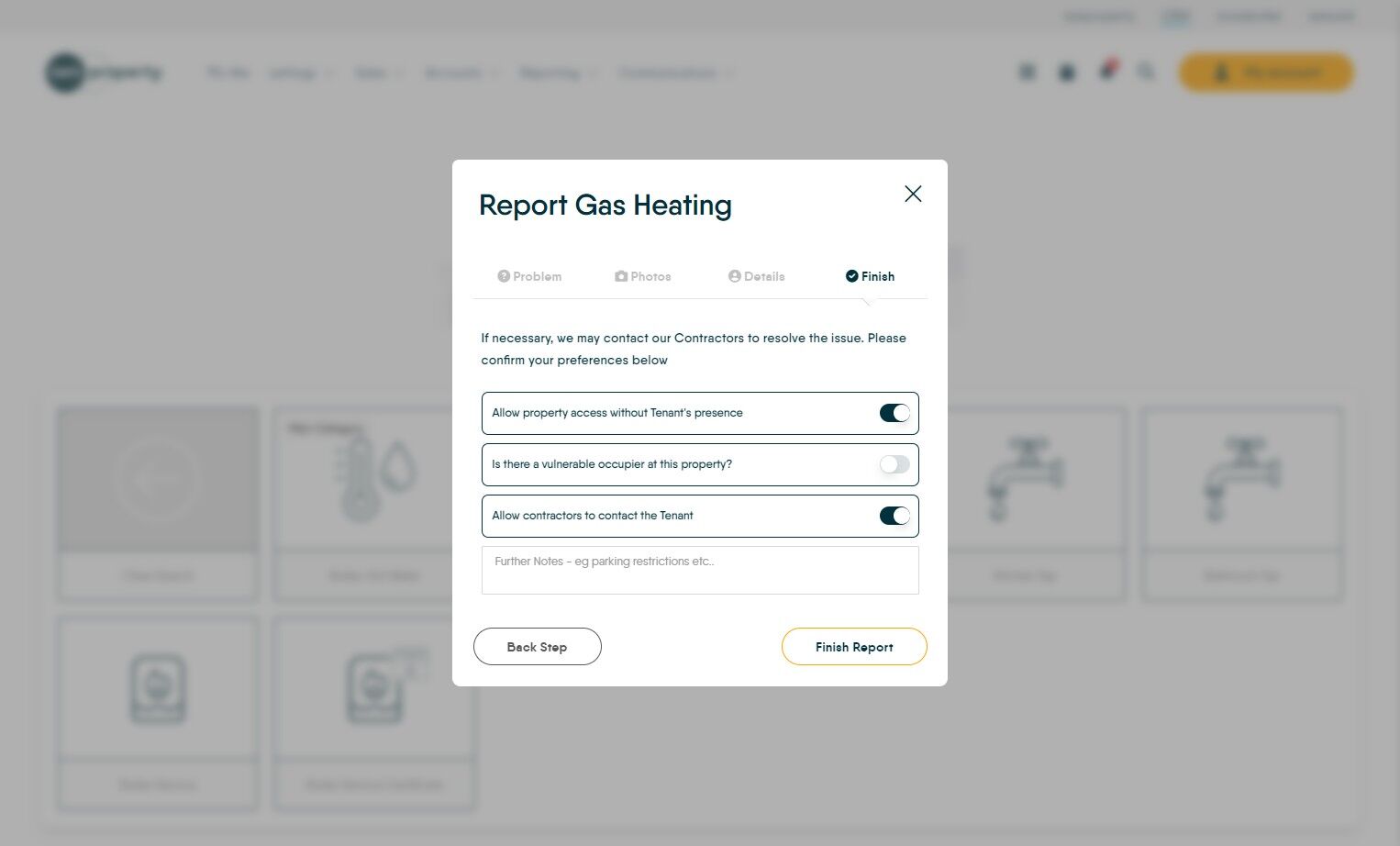Image resolution: width=1400 pixels, height=846 pixels.
Task: Click the Back Step button
Action: pyautogui.click(x=538, y=646)
